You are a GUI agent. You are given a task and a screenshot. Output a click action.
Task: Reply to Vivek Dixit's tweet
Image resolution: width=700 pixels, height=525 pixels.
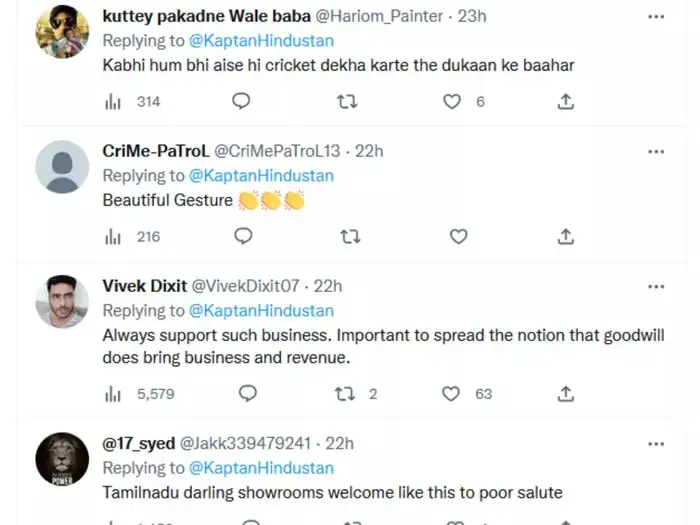(x=246, y=394)
